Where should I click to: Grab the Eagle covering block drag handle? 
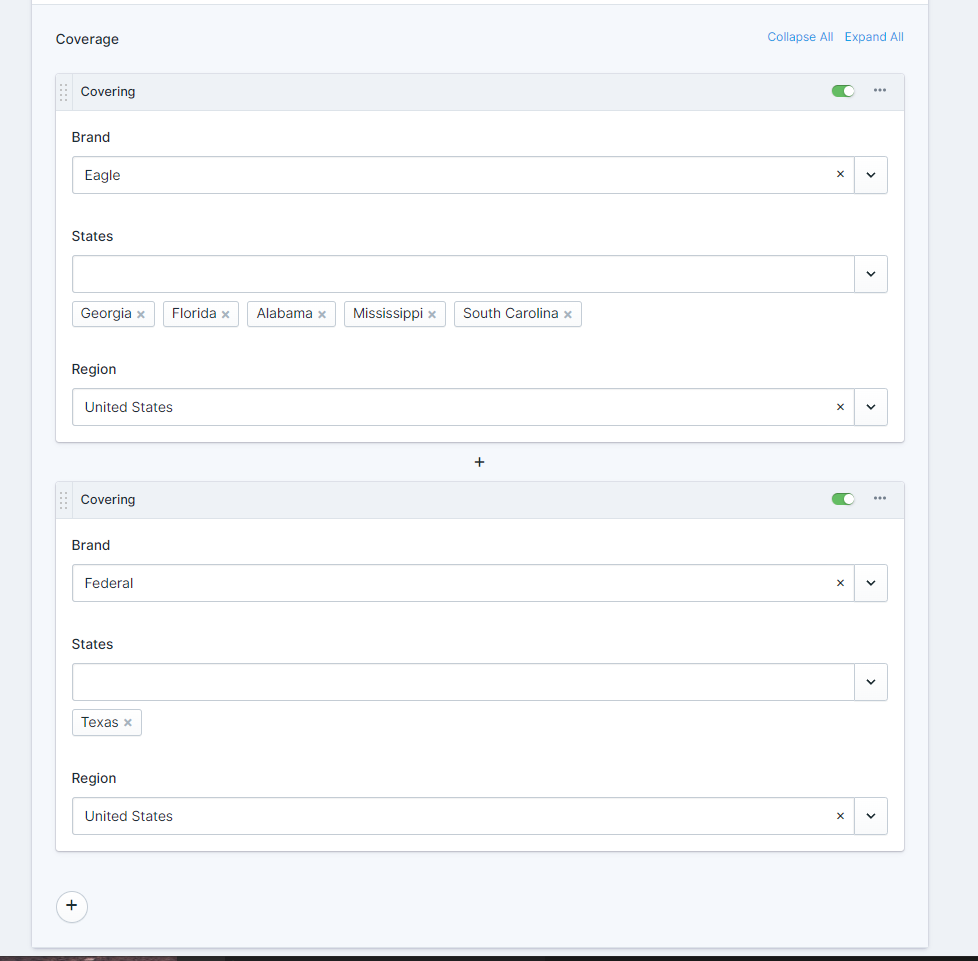point(64,92)
